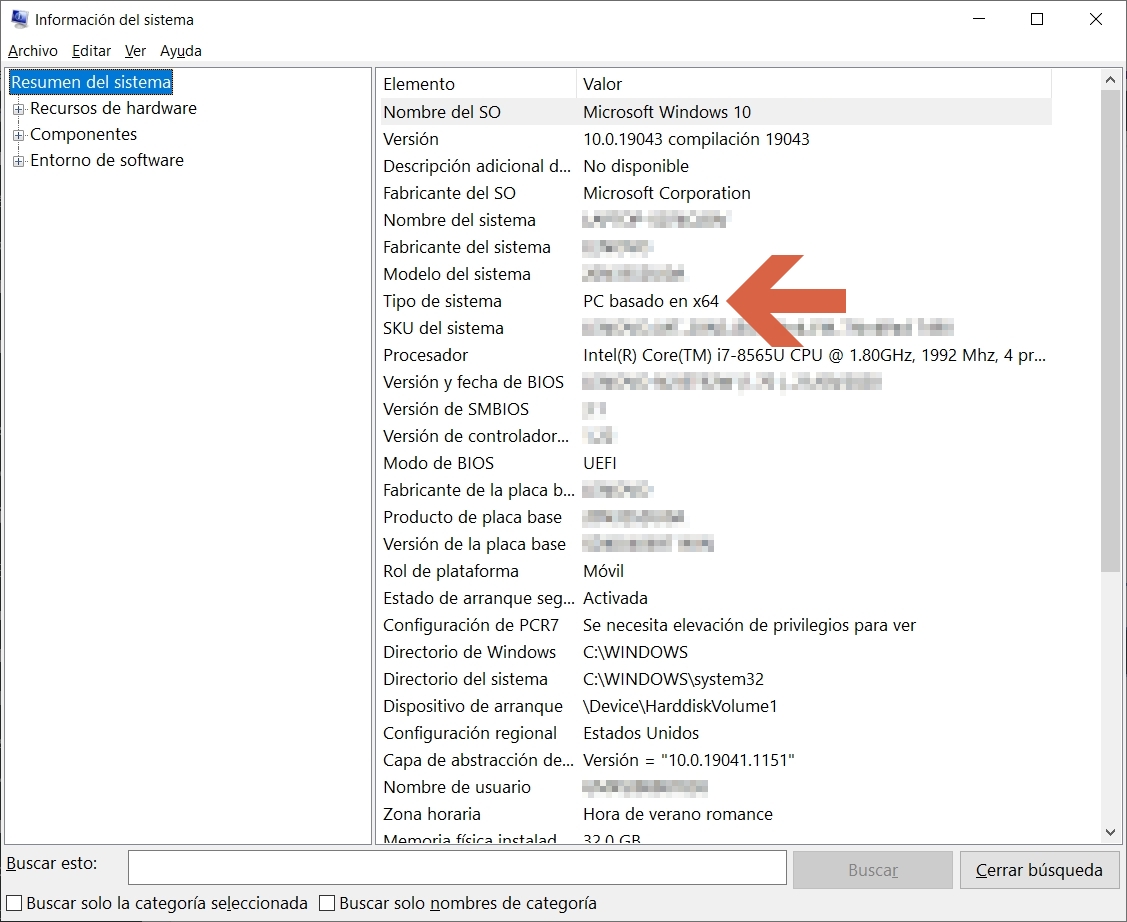This screenshot has width=1127, height=922.
Task: Select Recursos de hardware in the tree
Action: (x=114, y=108)
